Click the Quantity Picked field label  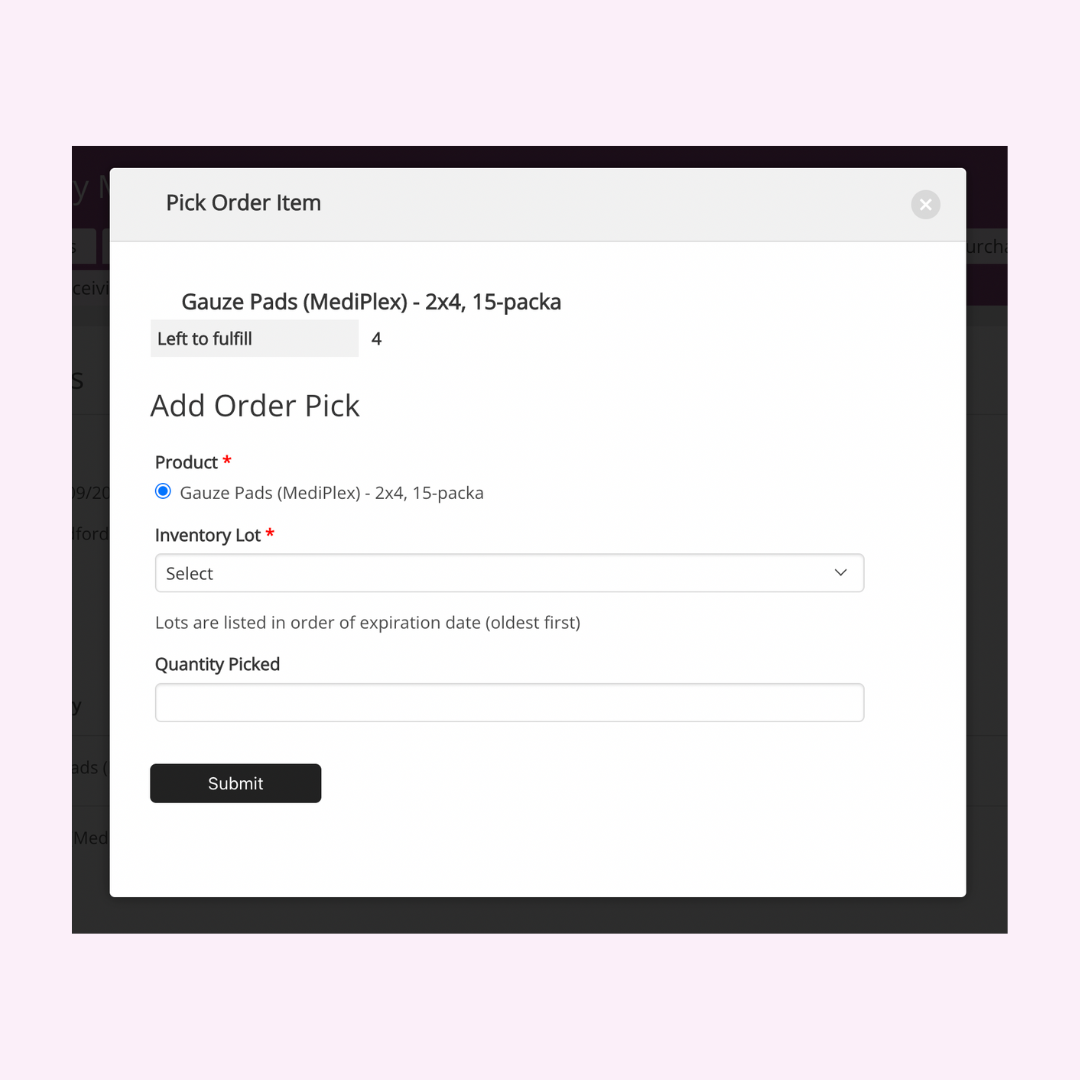(217, 664)
